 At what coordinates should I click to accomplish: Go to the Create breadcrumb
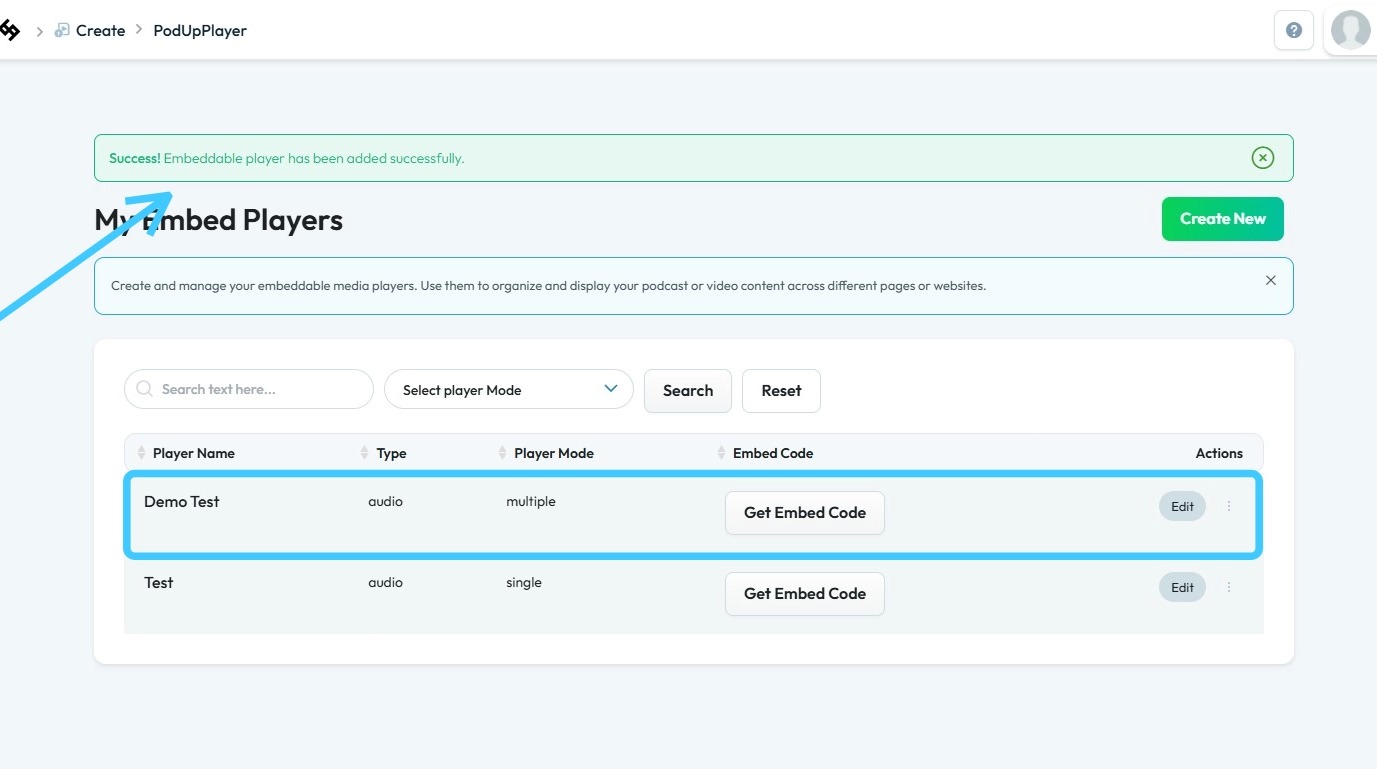(100, 31)
